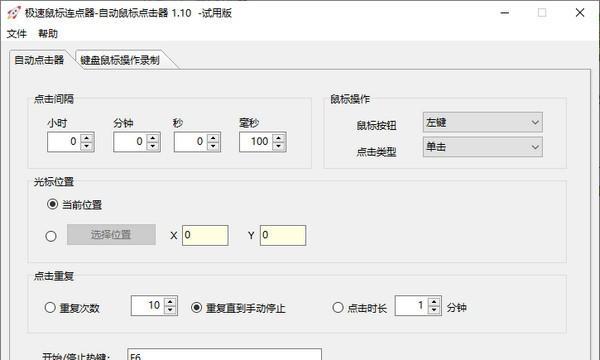Click the X coordinate input field
The image size is (600, 360).
[205, 235]
